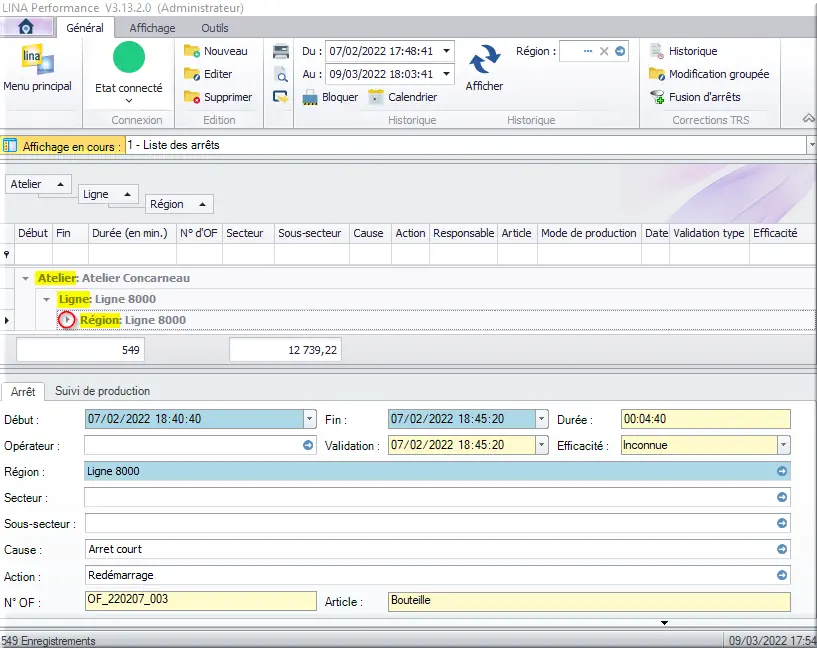Viewport: 817px width, 648px height.
Task: Click the Cause column header
Action: (x=368, y=233)
